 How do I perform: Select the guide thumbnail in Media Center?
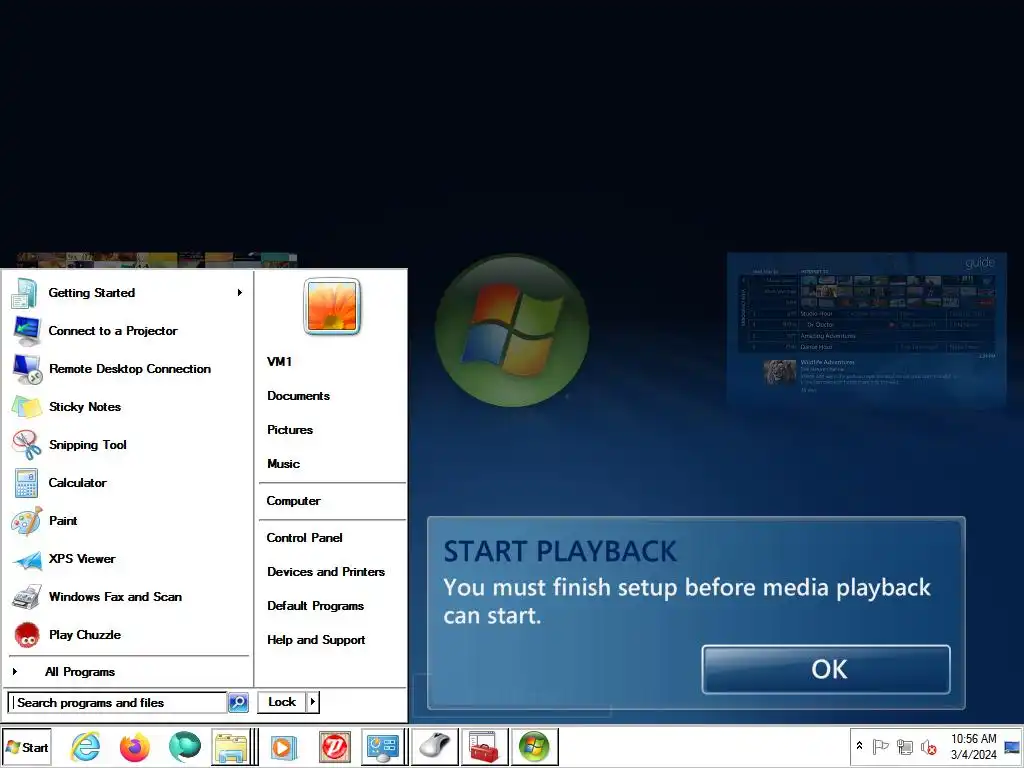867,330
